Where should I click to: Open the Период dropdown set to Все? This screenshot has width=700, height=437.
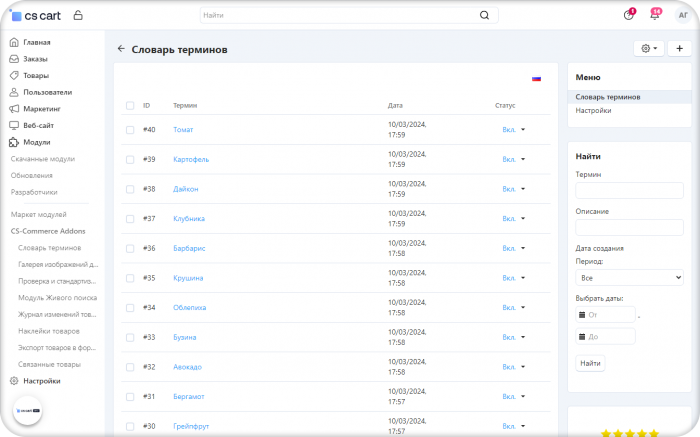click(x=629, y=278)
